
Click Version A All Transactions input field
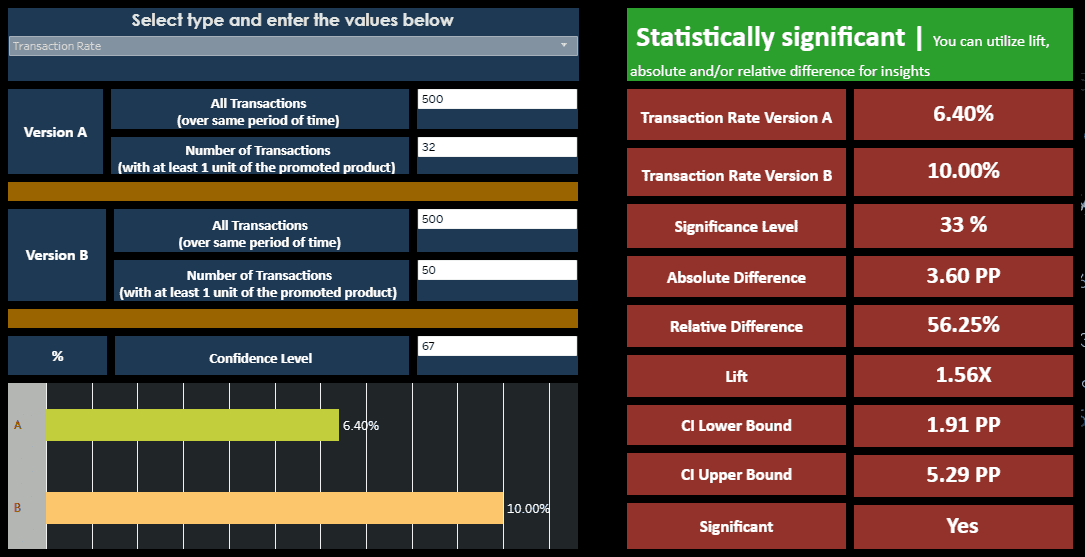tap(497, 99)
